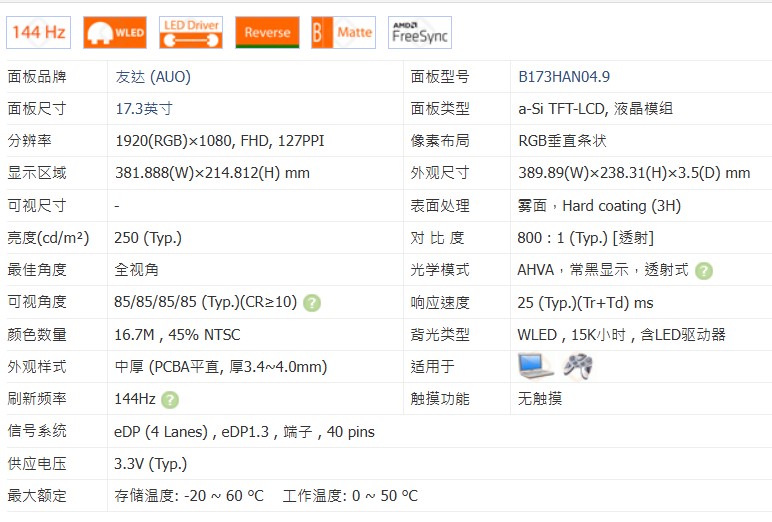Click the 250 (Typ.) brightness value

pos(148,238)
